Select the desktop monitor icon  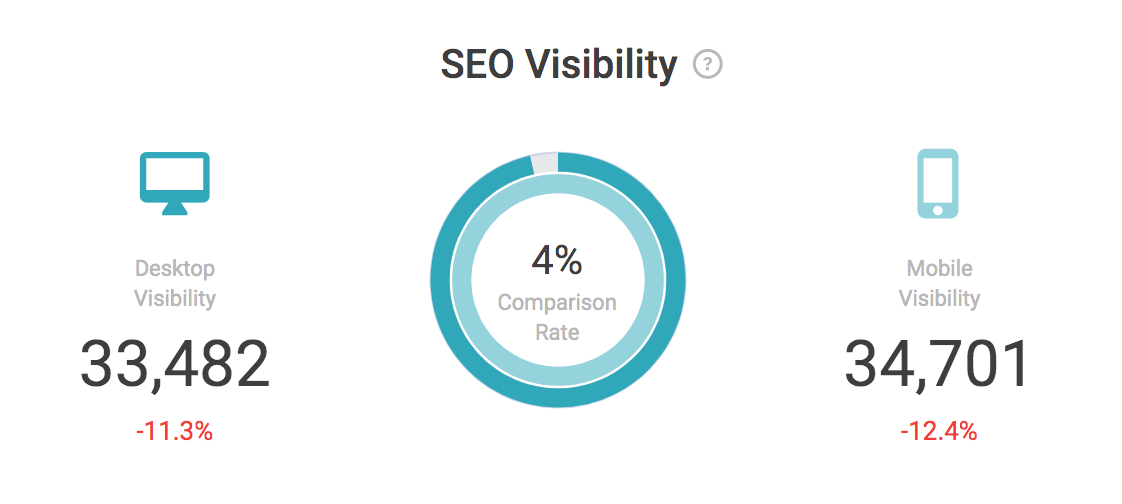point(175,183)
